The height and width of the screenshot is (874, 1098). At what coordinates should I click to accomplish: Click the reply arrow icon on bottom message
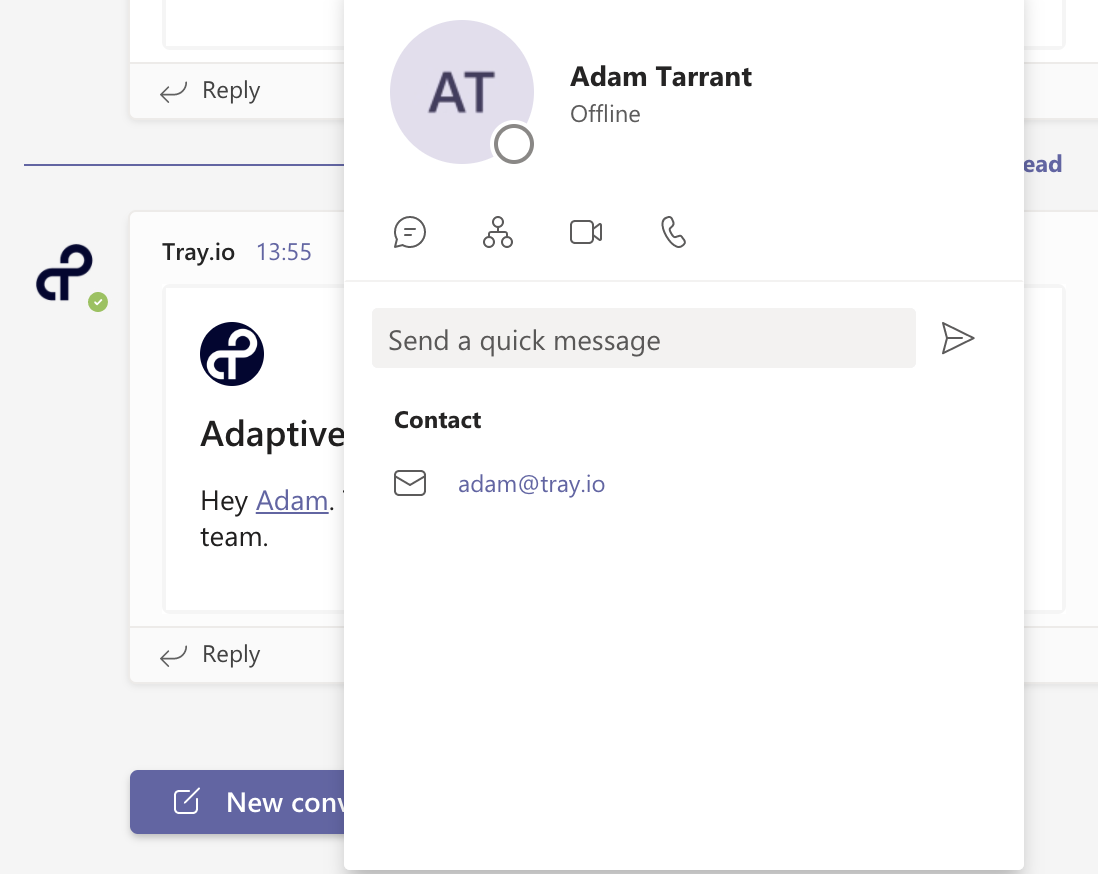pyautogui.click(x=173, y=654)
